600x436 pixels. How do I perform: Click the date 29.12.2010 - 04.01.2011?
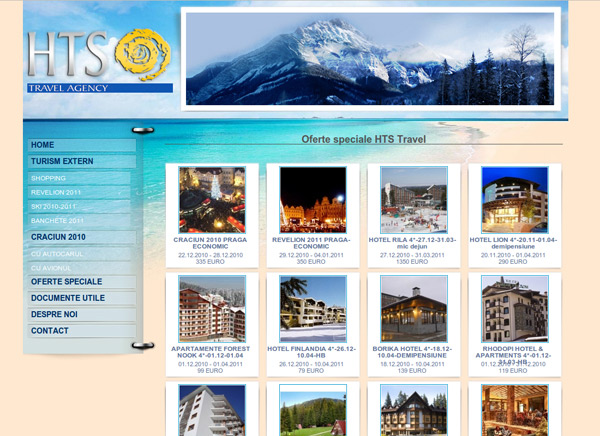[x=311, y=255]
